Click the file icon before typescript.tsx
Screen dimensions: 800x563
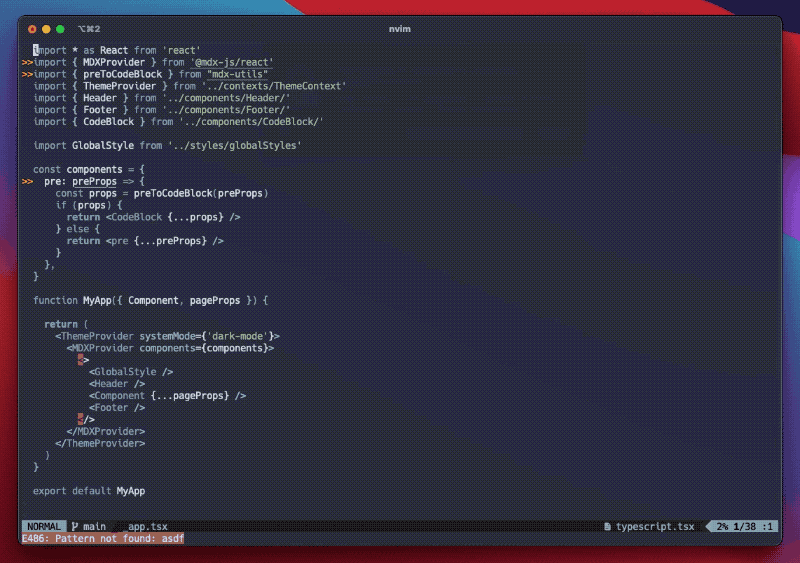pos(607,526)
